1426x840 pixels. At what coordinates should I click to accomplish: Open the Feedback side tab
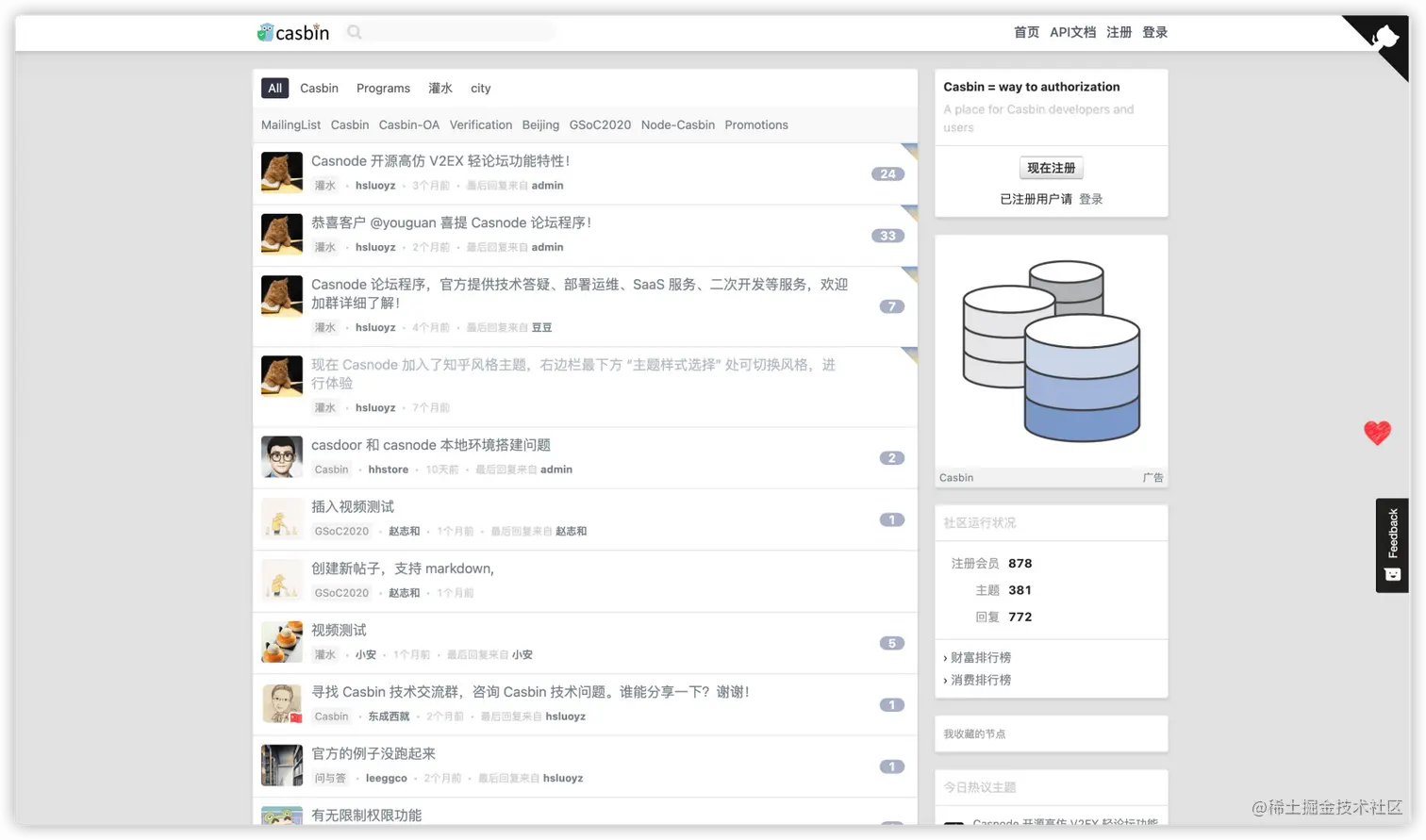tap(1392, 545)
